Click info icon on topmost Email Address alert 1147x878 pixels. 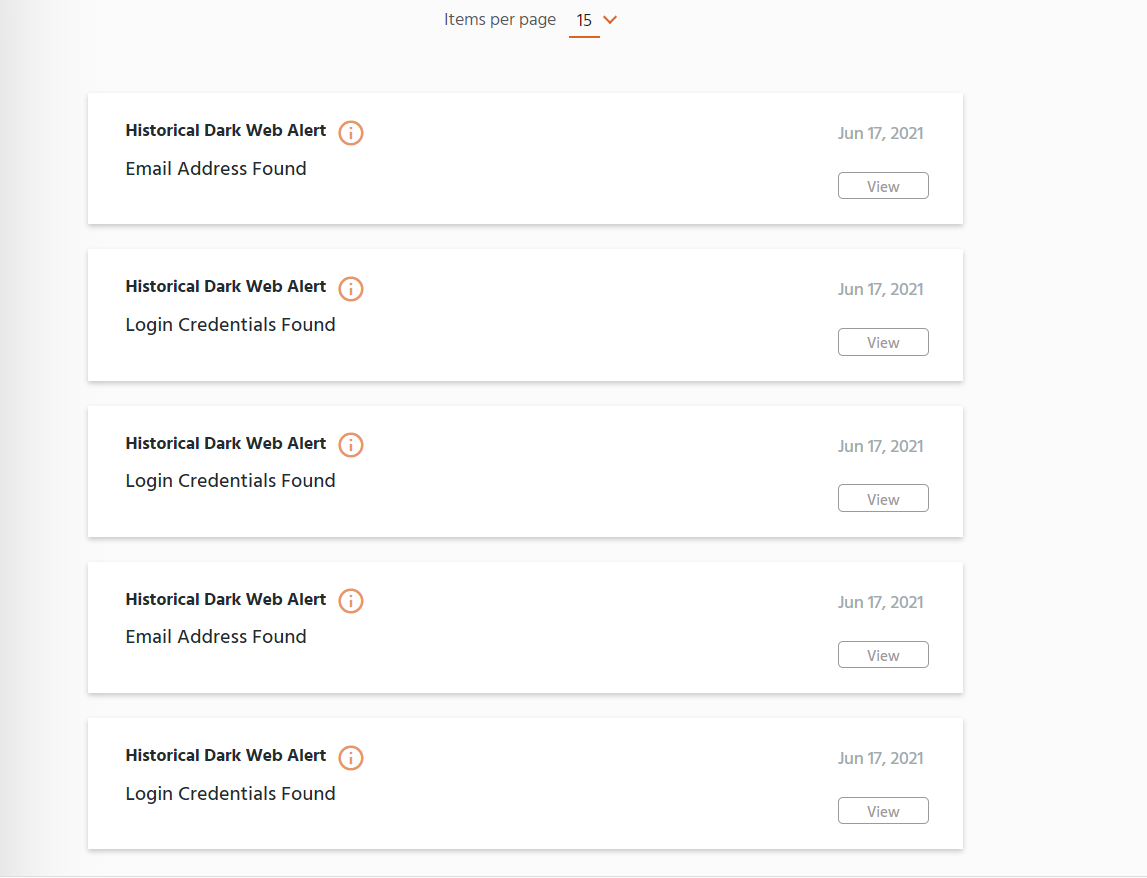click(350, 133)
